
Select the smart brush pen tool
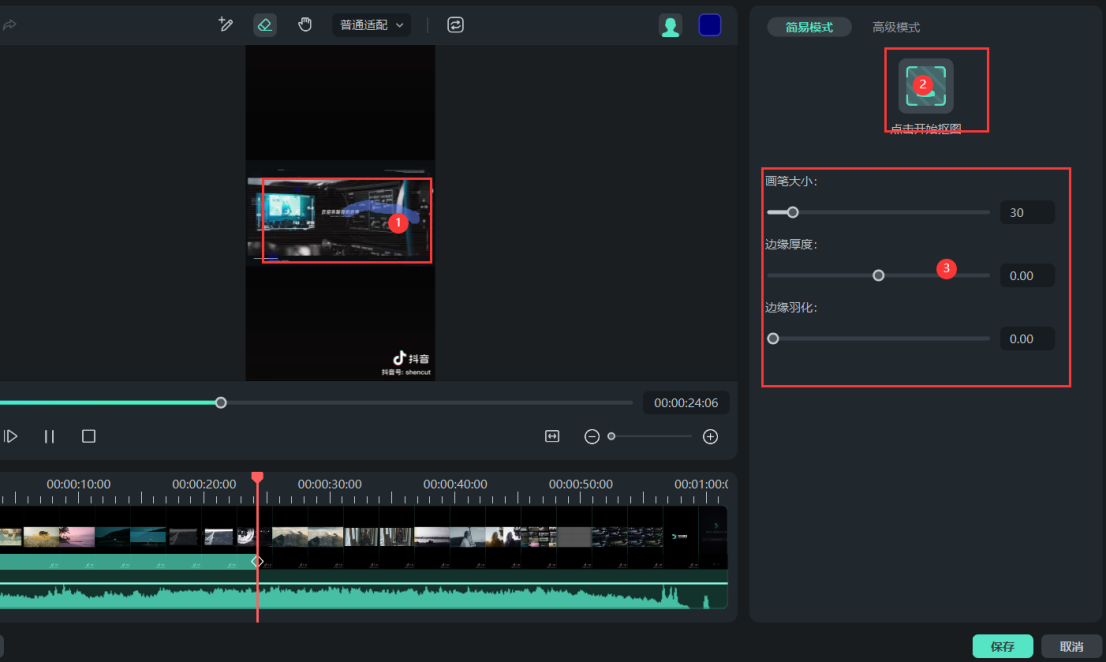226,25
